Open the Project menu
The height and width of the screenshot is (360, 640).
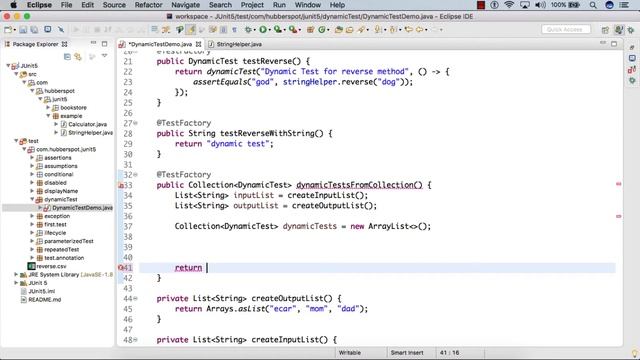[x=252, y=5]
